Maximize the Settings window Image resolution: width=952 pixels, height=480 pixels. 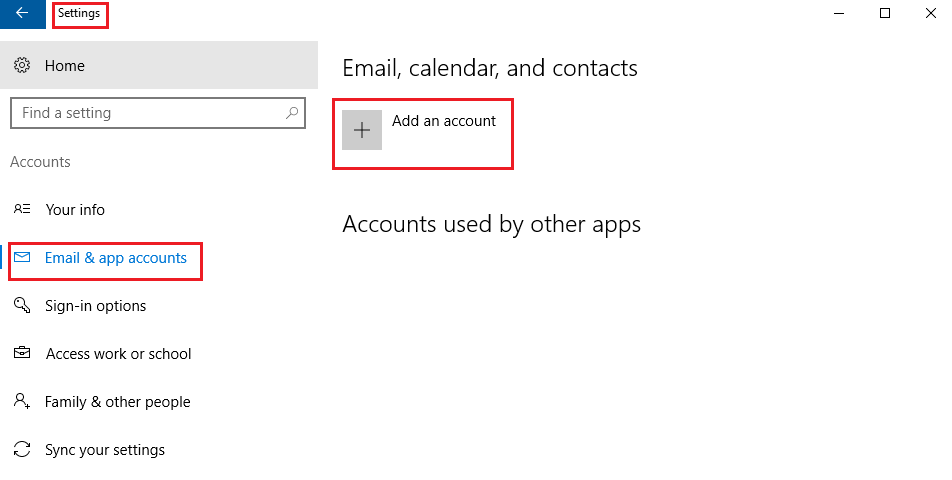[884, 14]
